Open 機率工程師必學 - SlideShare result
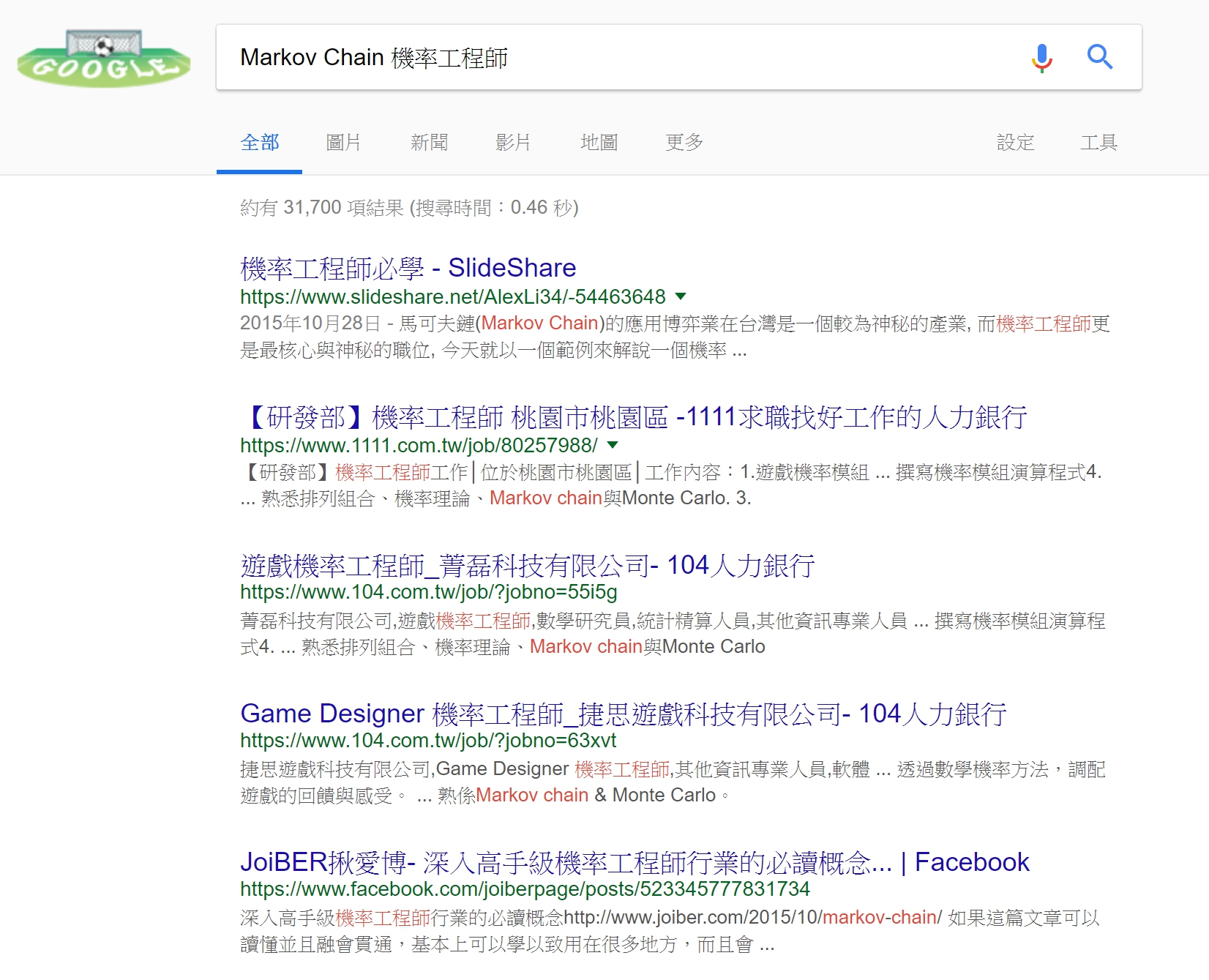1209x980 pixels. pos(408,268)
